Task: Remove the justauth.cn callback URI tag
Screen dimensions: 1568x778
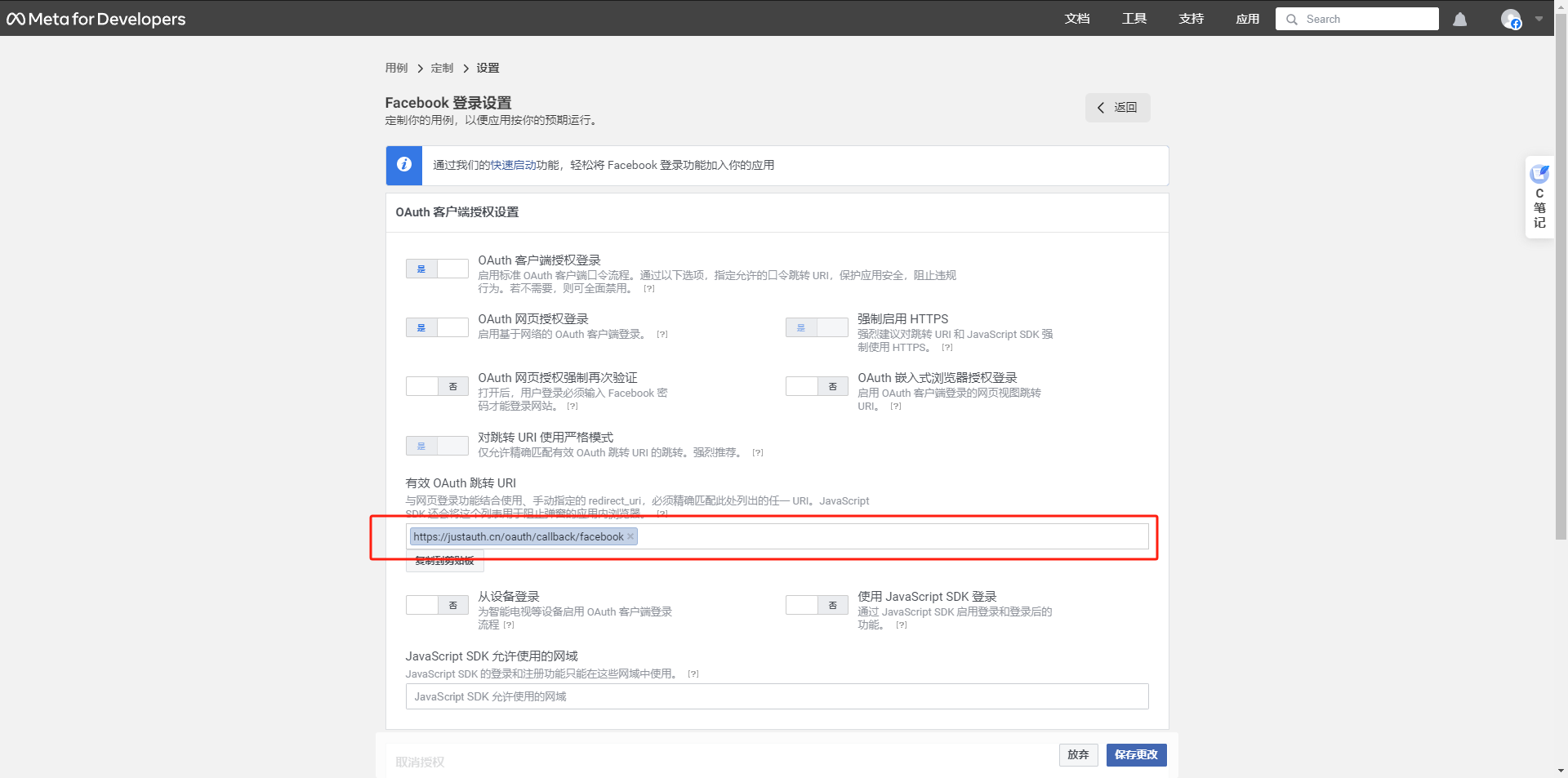Action: point(630,536)
